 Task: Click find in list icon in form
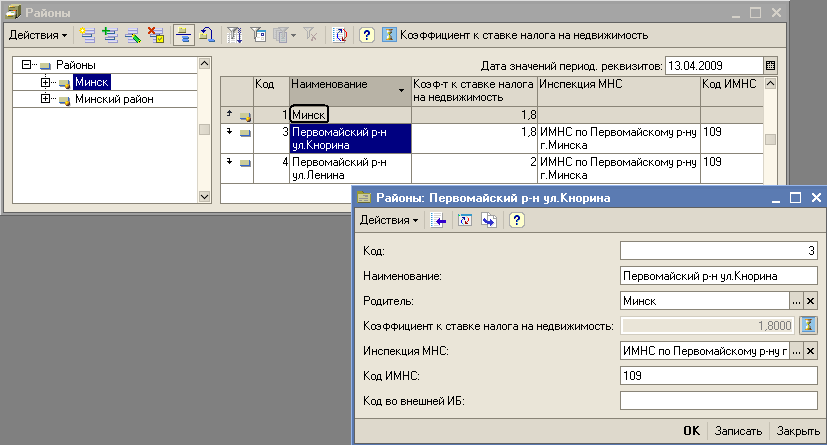(x=438, y=220)
